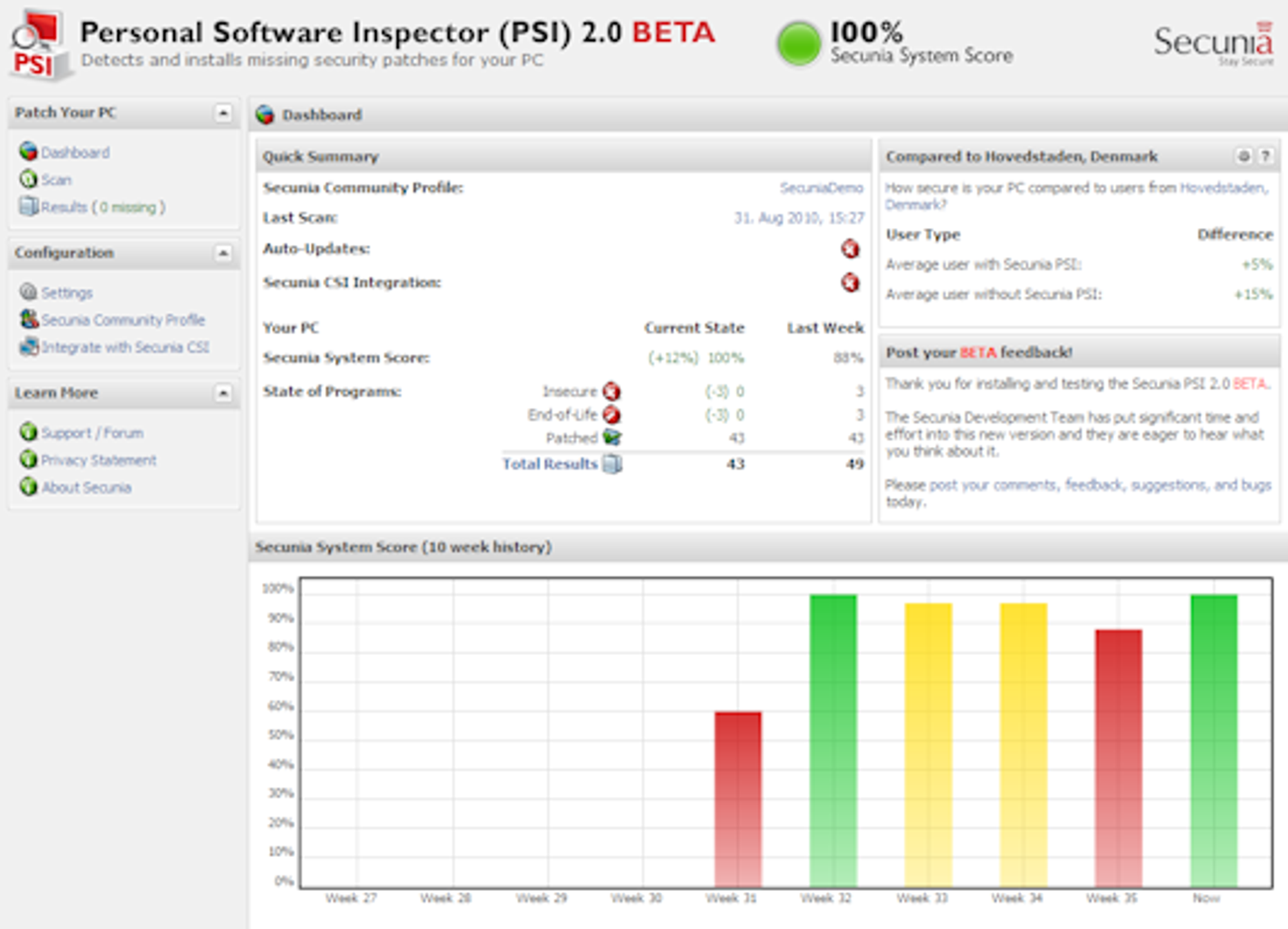This screenshot has width=1288, height=929.
Task: Click the SecuniaDemo profile link
Action: (821, 187)
